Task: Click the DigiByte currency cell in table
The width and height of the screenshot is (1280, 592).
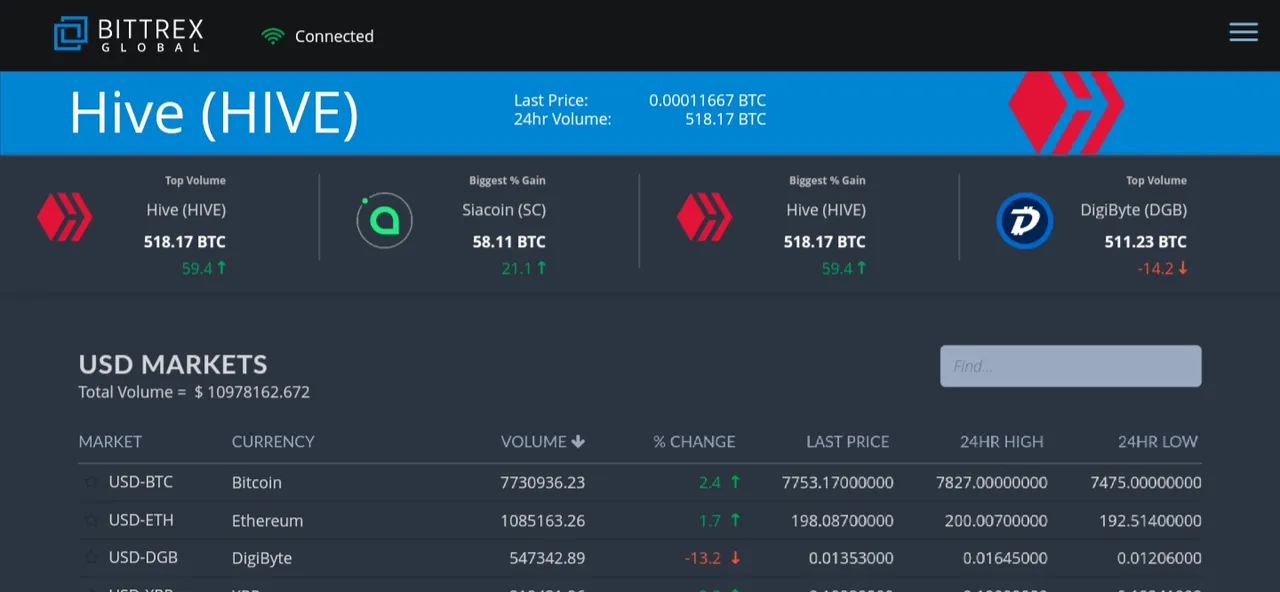Action: tap(262, 557)
